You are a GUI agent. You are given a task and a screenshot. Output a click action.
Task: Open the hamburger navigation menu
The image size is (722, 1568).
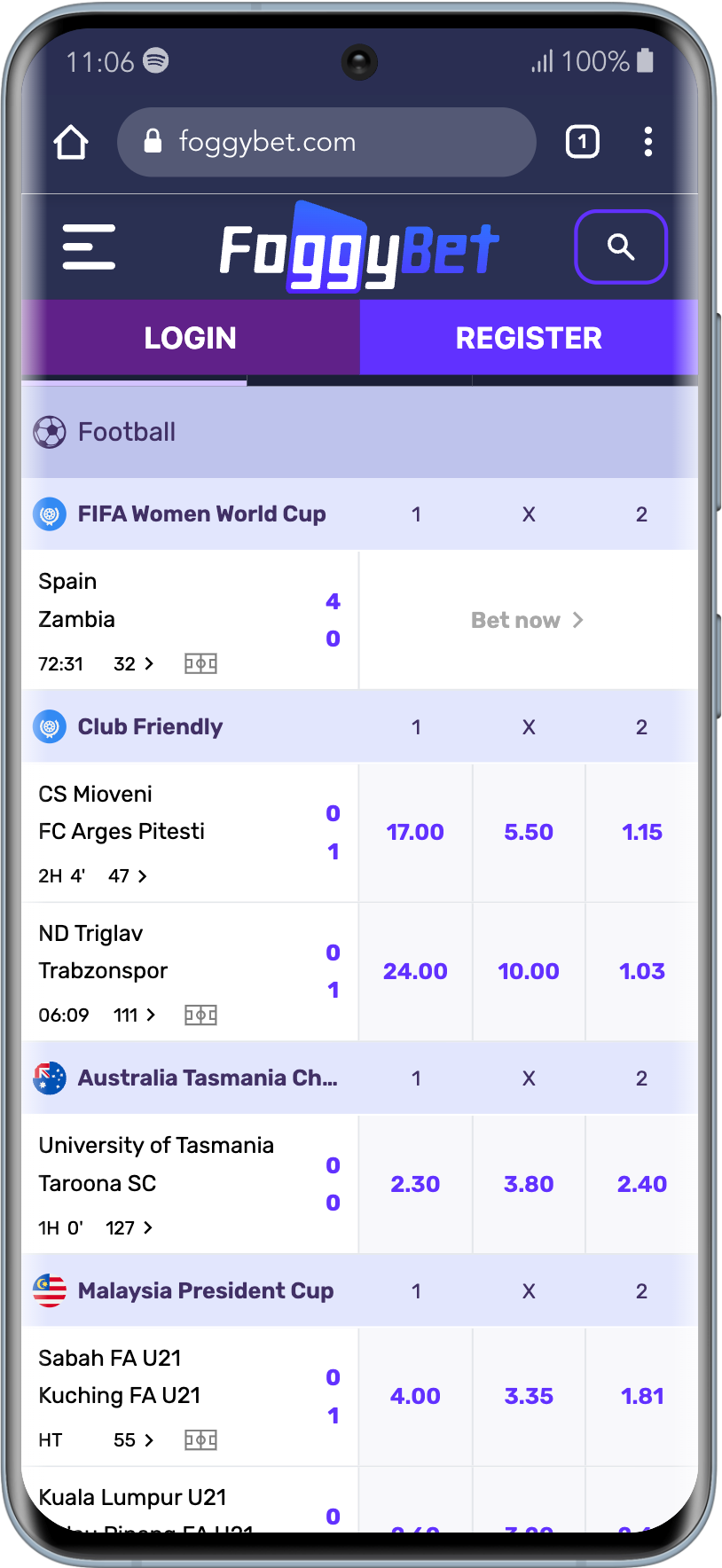point(88,247)
